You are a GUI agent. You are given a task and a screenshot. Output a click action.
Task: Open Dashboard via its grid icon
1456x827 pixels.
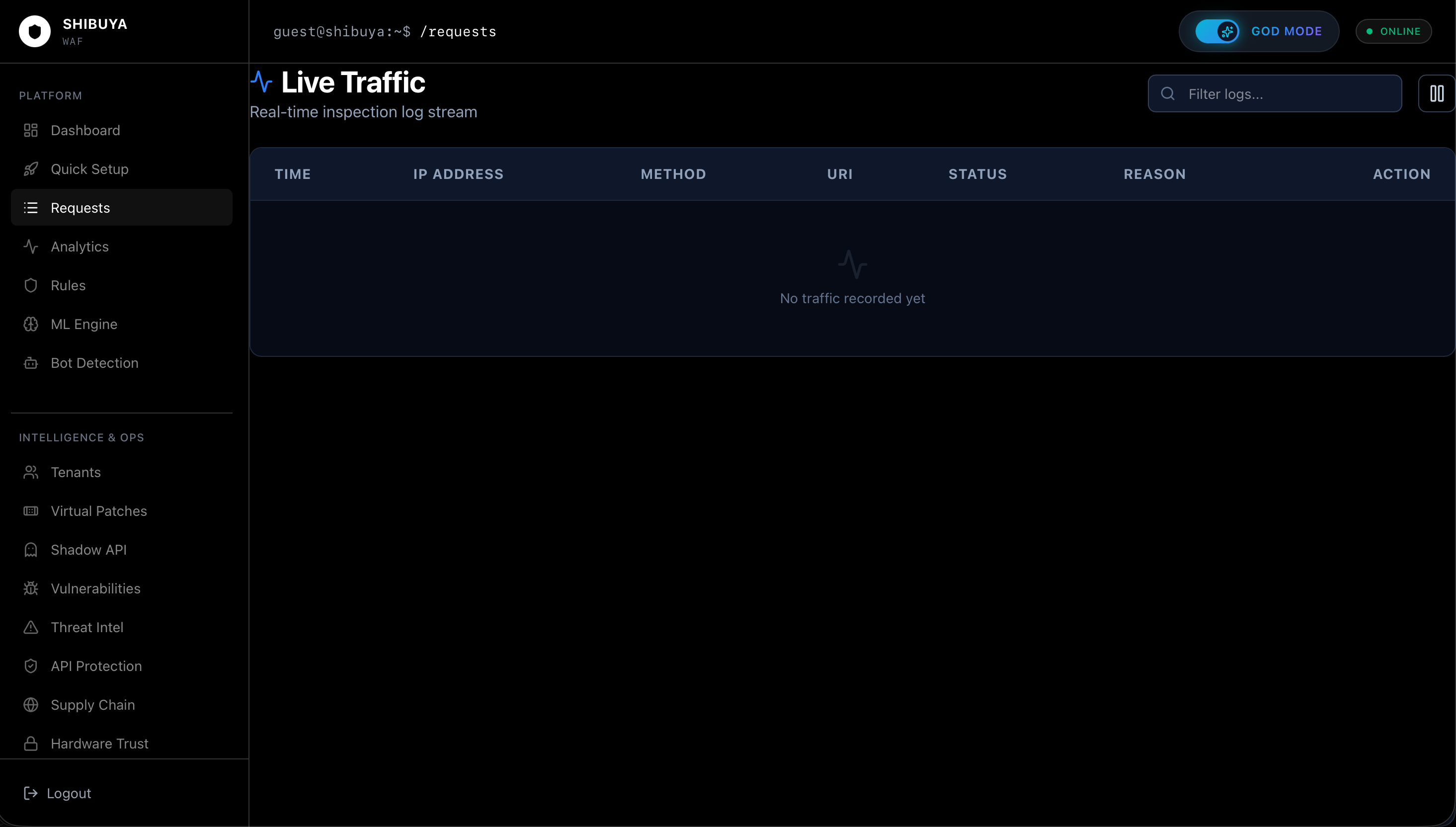31,131
